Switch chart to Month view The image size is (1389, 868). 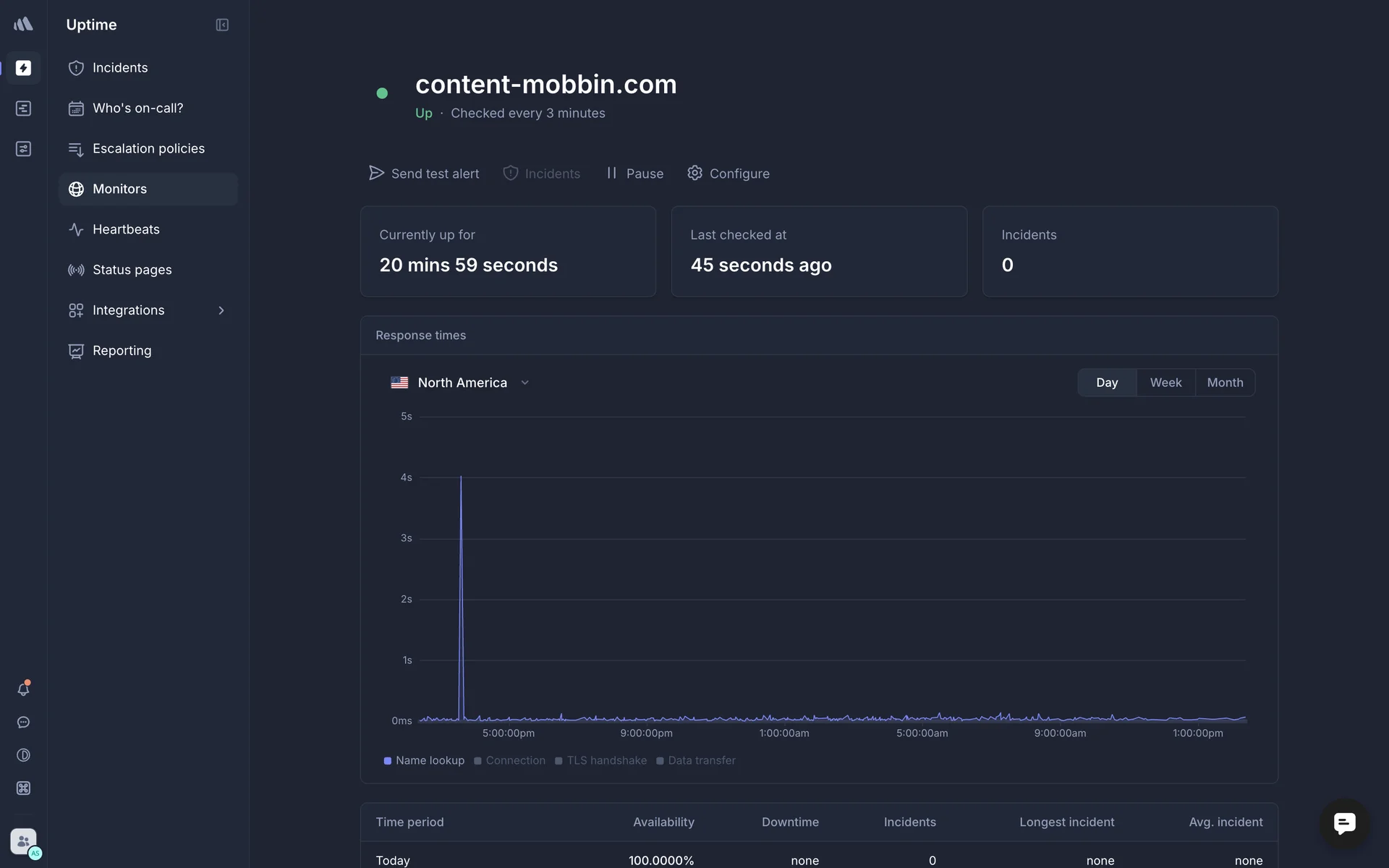(1225, 383)
